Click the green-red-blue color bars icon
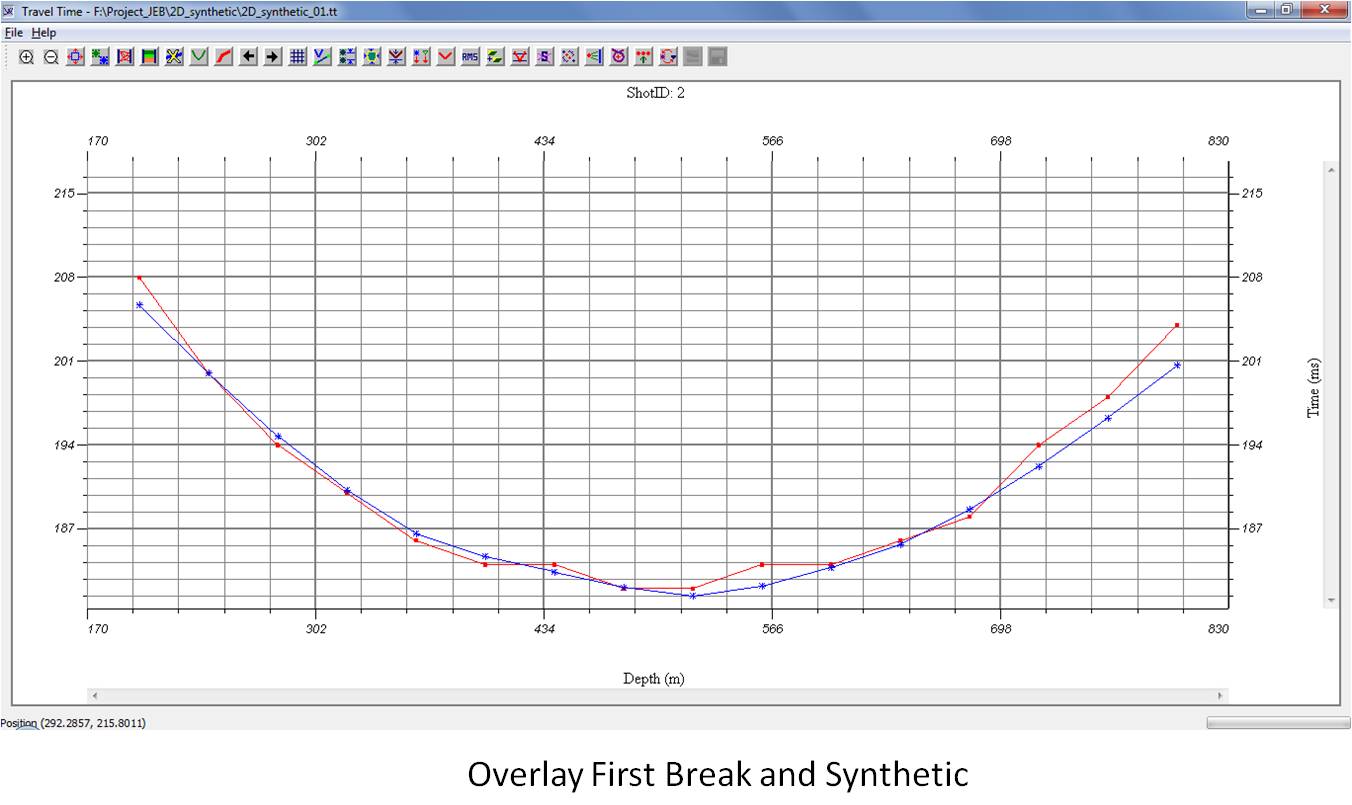The width and height of the screenshot is (1352, 805). [150, 57]
